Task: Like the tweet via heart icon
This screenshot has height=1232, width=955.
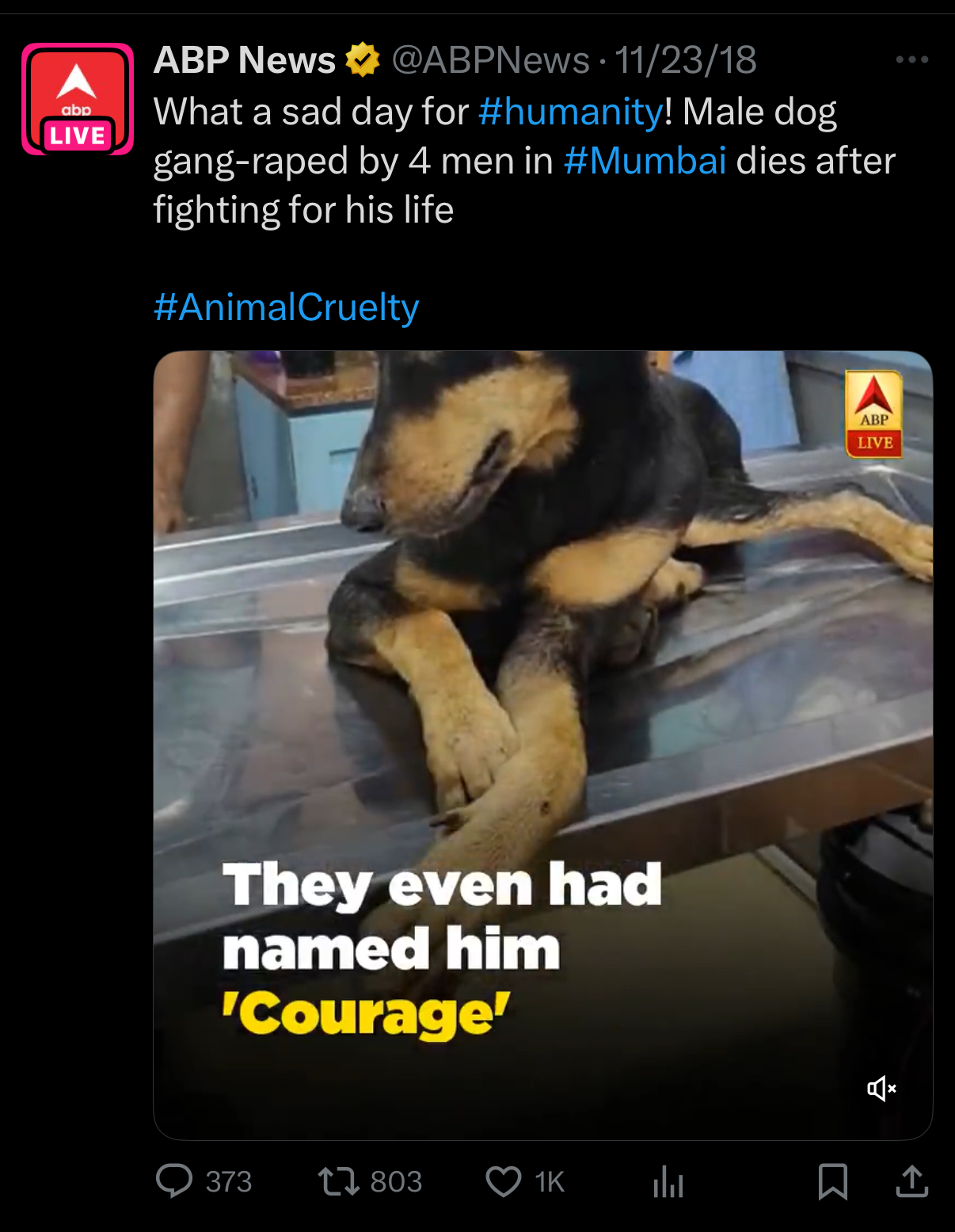Action: click(504, 1181)
